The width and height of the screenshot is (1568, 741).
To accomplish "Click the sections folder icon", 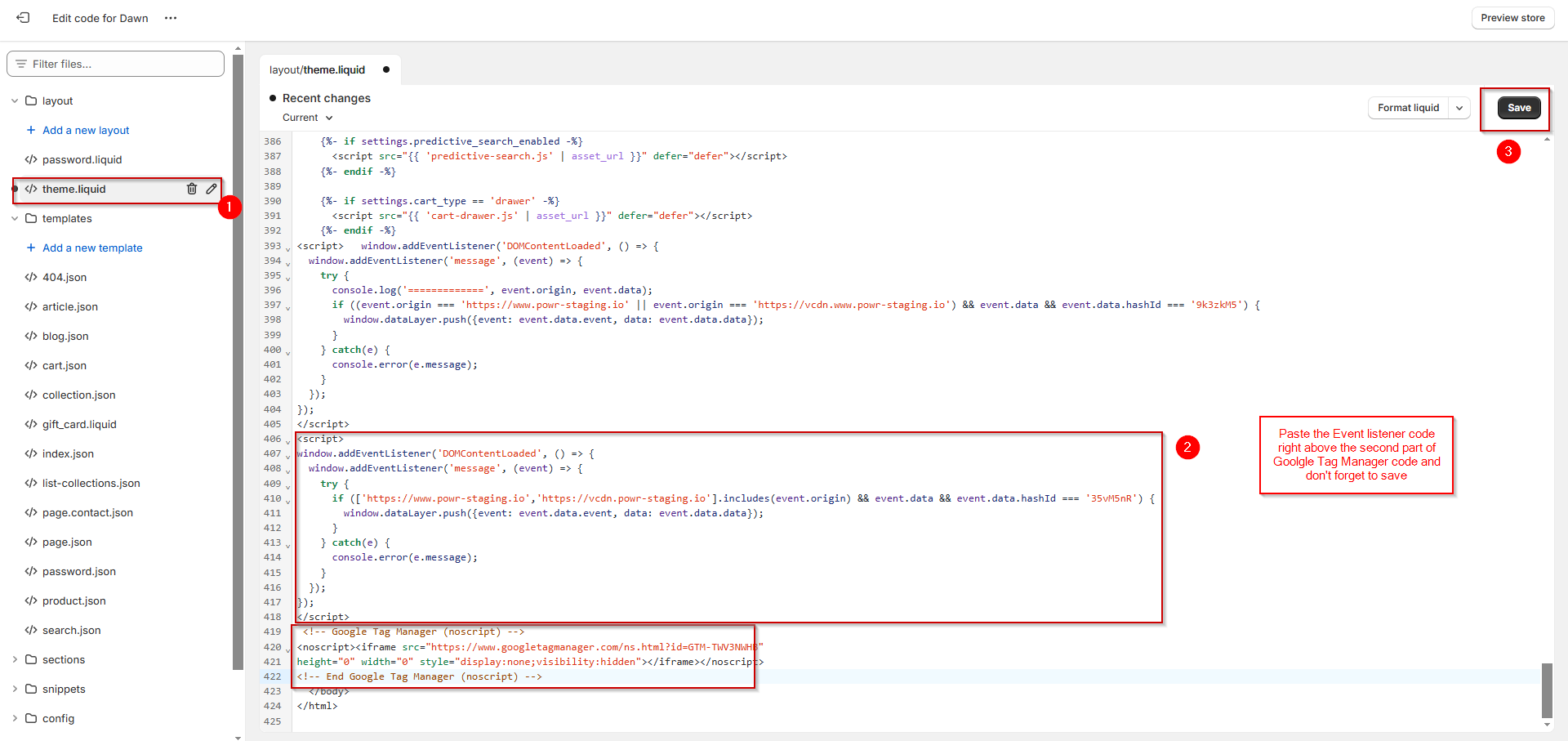I will point(31,659).
